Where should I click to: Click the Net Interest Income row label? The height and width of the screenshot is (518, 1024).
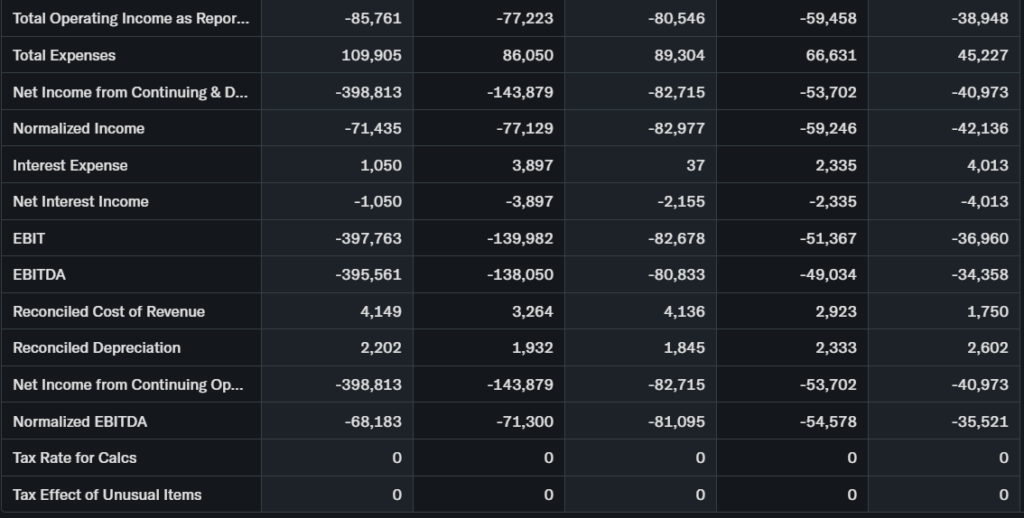[x=80, y=201]
